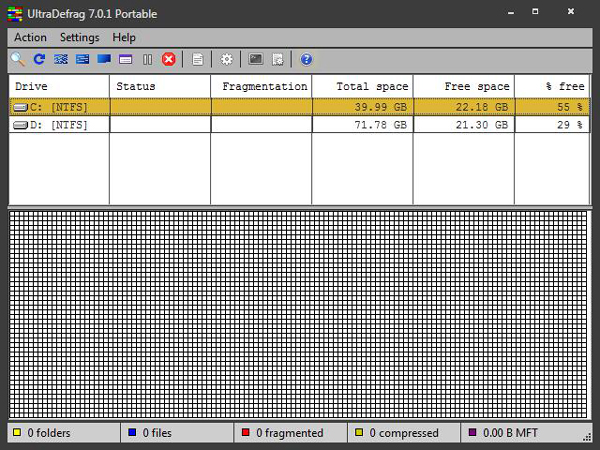Click the 71.78 GB total space cell
The image size is (600, 450).
362,125
